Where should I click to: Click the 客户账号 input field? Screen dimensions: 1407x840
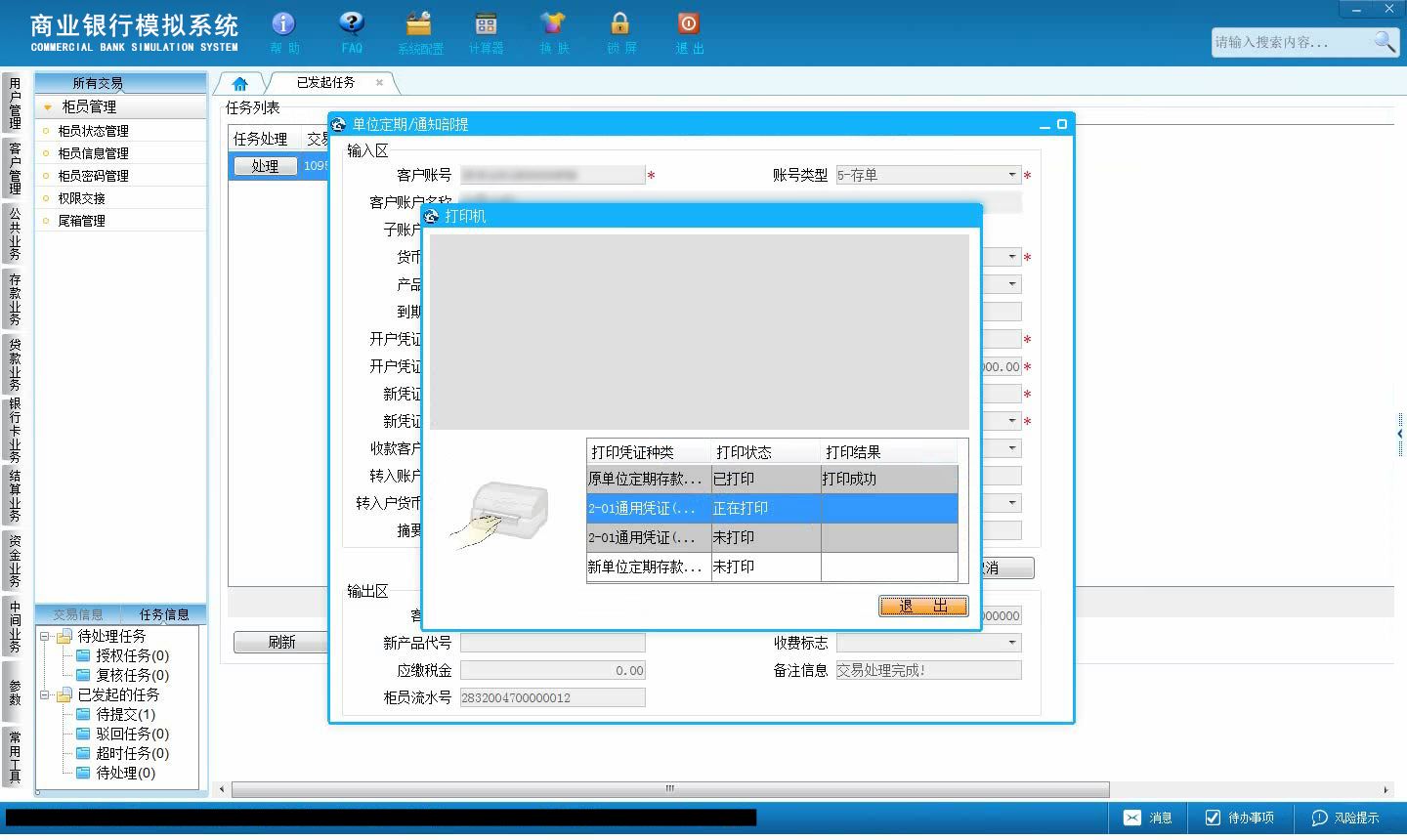pos(552,175)
